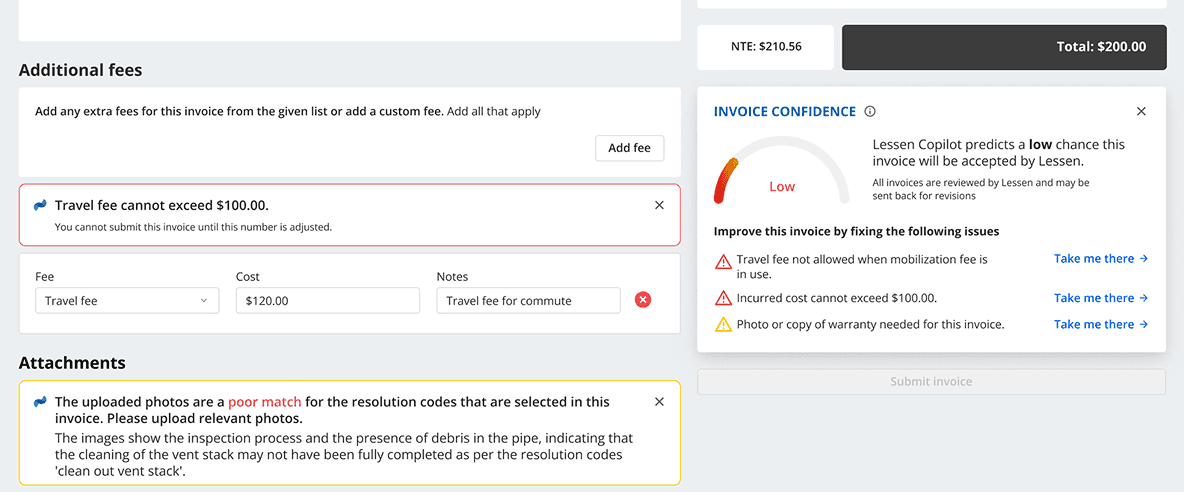The height and width of the screenshot is (492, 1184).
Task: Close the poor match photos warning
Action: (x=659, y=402)
